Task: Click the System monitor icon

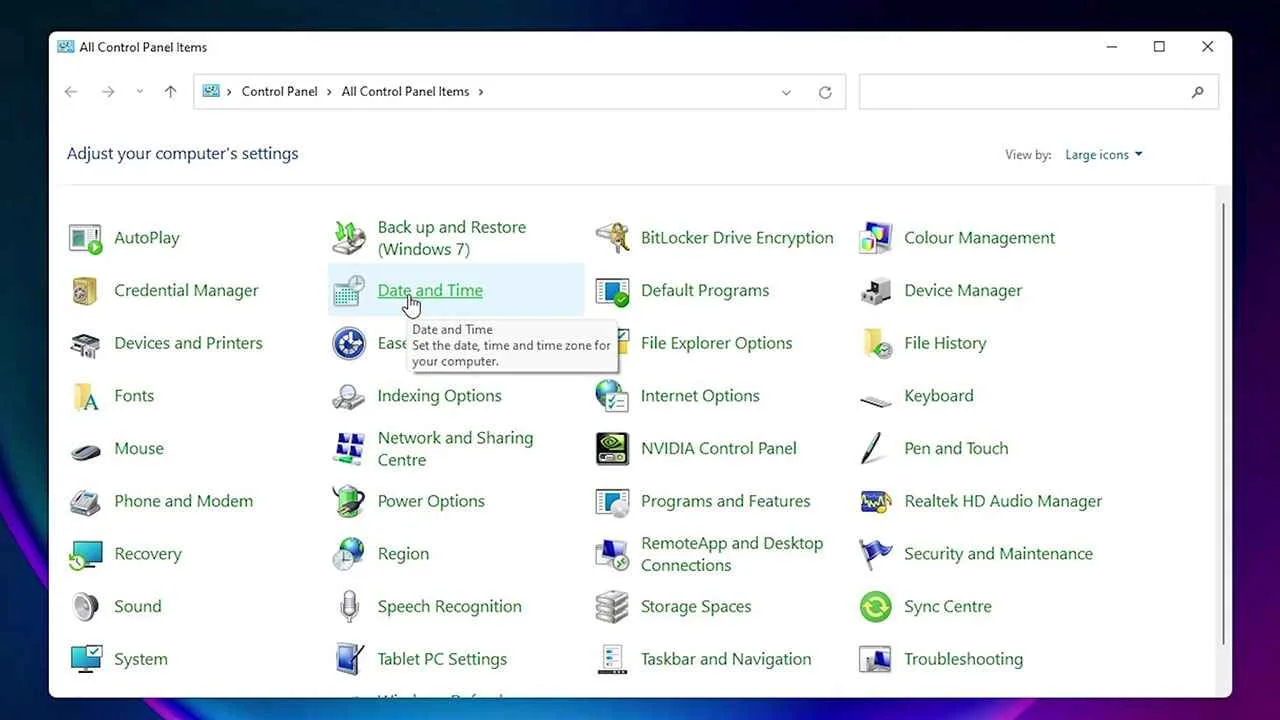Action: pos(86,660)
